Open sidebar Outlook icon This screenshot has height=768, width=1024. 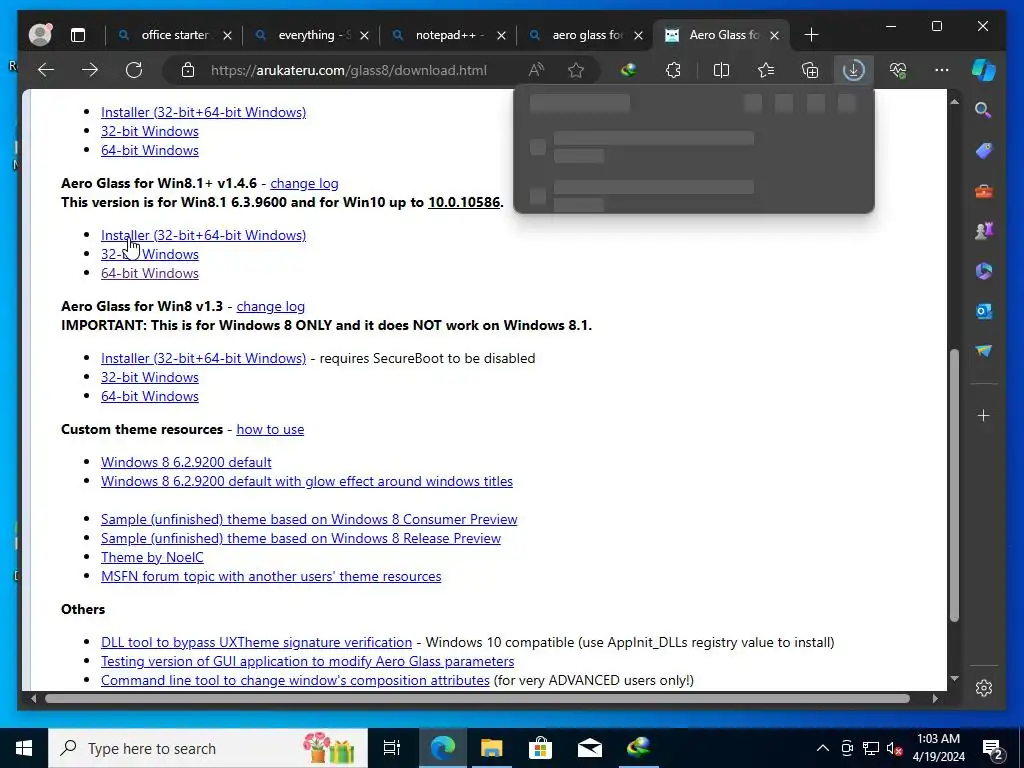(x=984, y=311)
